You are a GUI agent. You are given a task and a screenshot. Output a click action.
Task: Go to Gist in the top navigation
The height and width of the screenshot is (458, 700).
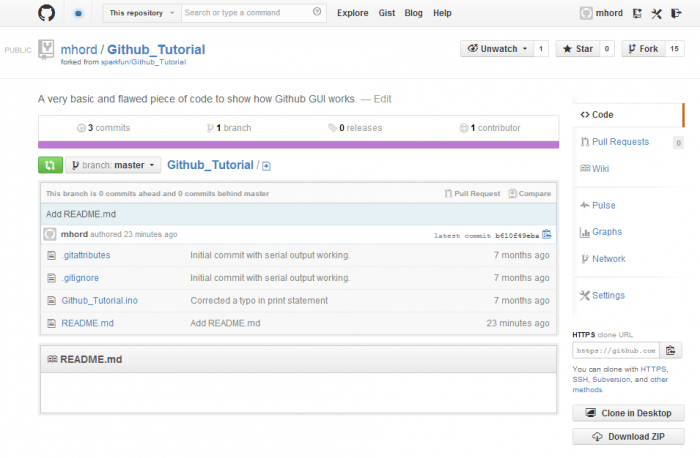[387, 13]
